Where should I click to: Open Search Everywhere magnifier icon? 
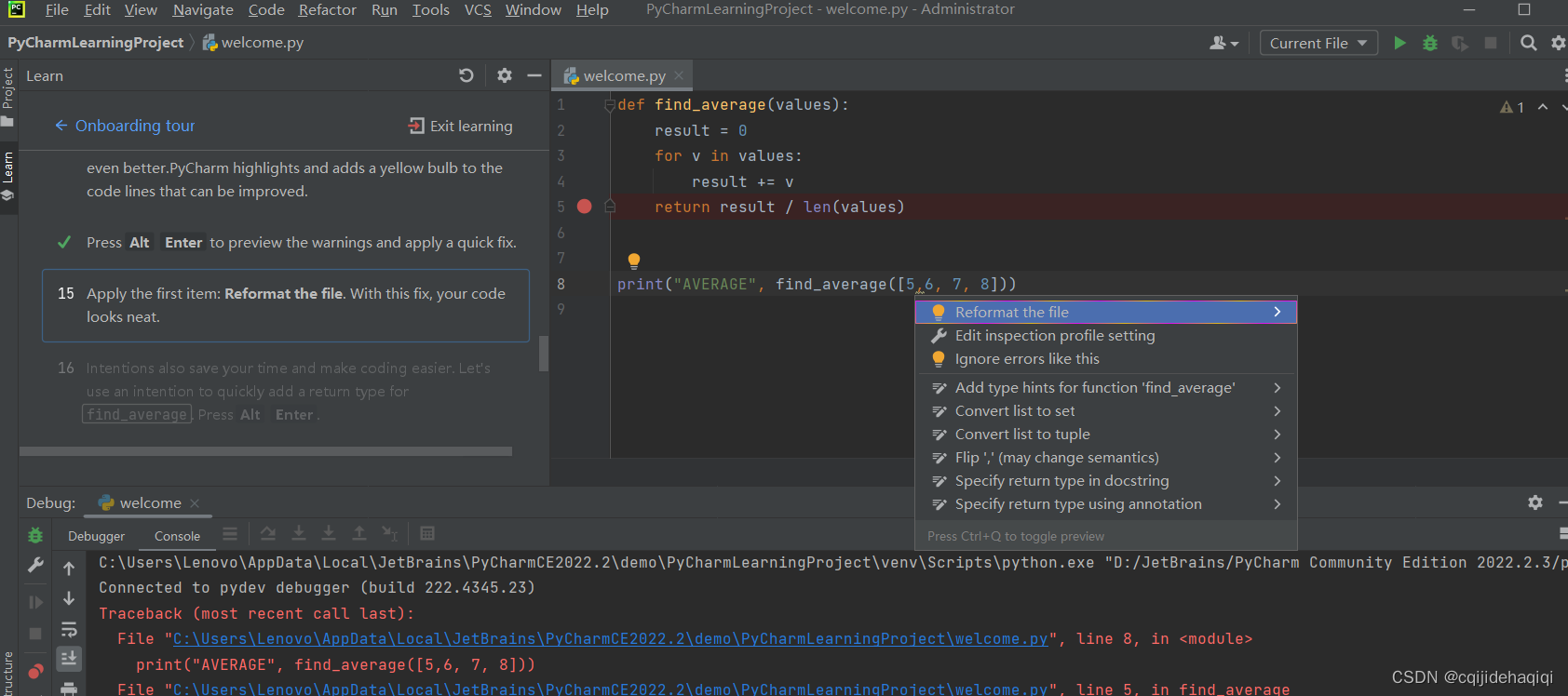pyautogui.click(x=1528, y=43)
